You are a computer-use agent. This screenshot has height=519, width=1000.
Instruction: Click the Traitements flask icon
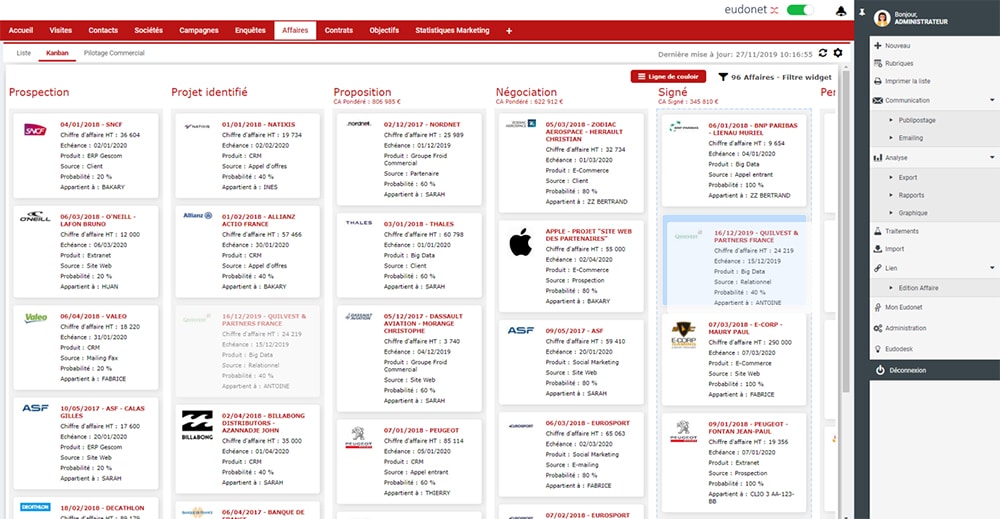(x=878, y=231)
